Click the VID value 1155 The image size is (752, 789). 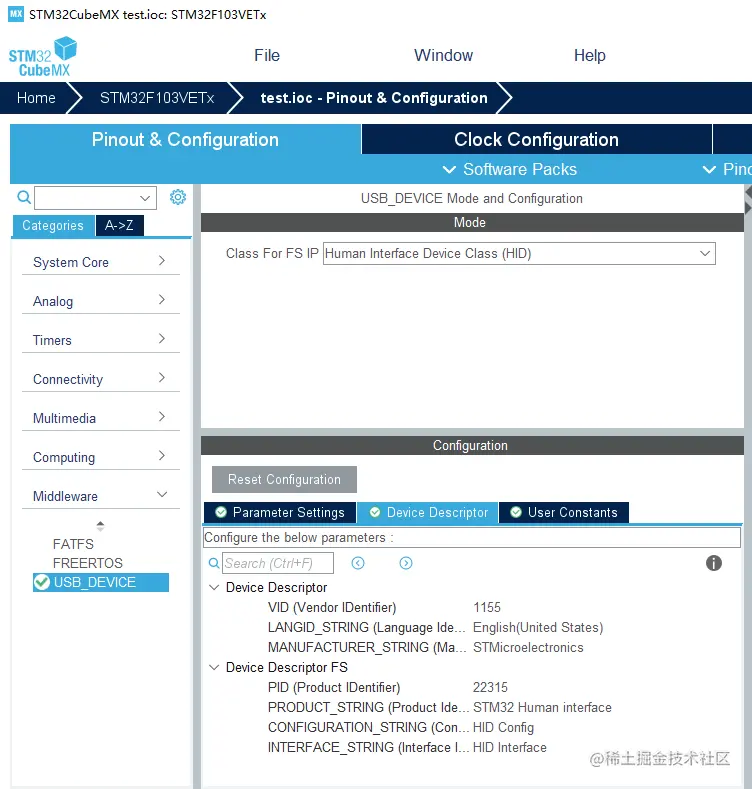(487, 607)
